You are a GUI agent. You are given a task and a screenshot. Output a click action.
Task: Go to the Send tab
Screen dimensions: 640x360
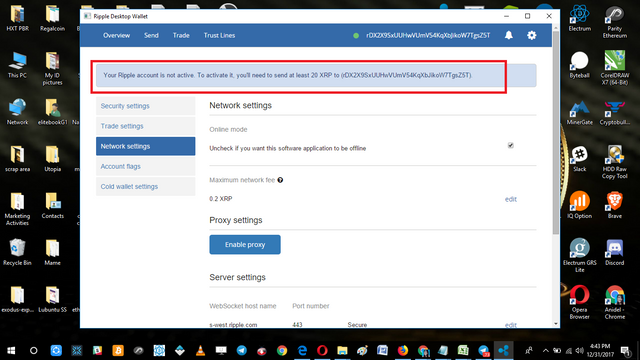point(151,36)
